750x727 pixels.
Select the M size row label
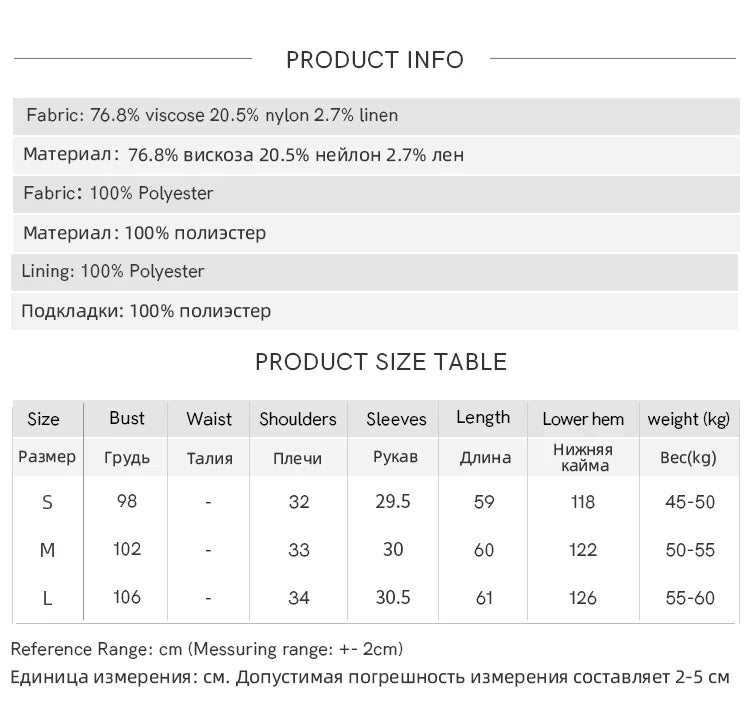click(x=47, y=551)
